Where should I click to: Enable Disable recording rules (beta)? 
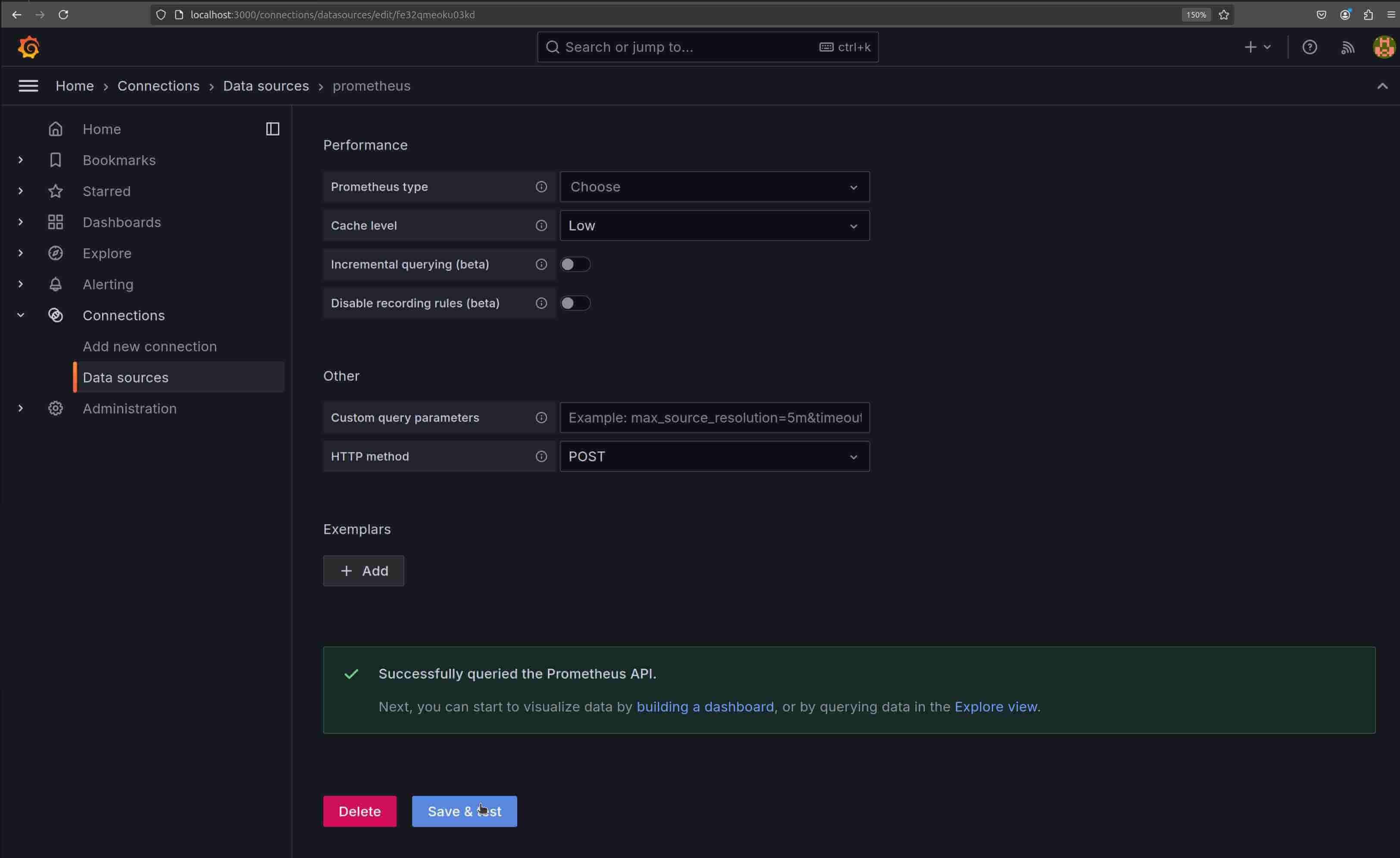(575, 303)
